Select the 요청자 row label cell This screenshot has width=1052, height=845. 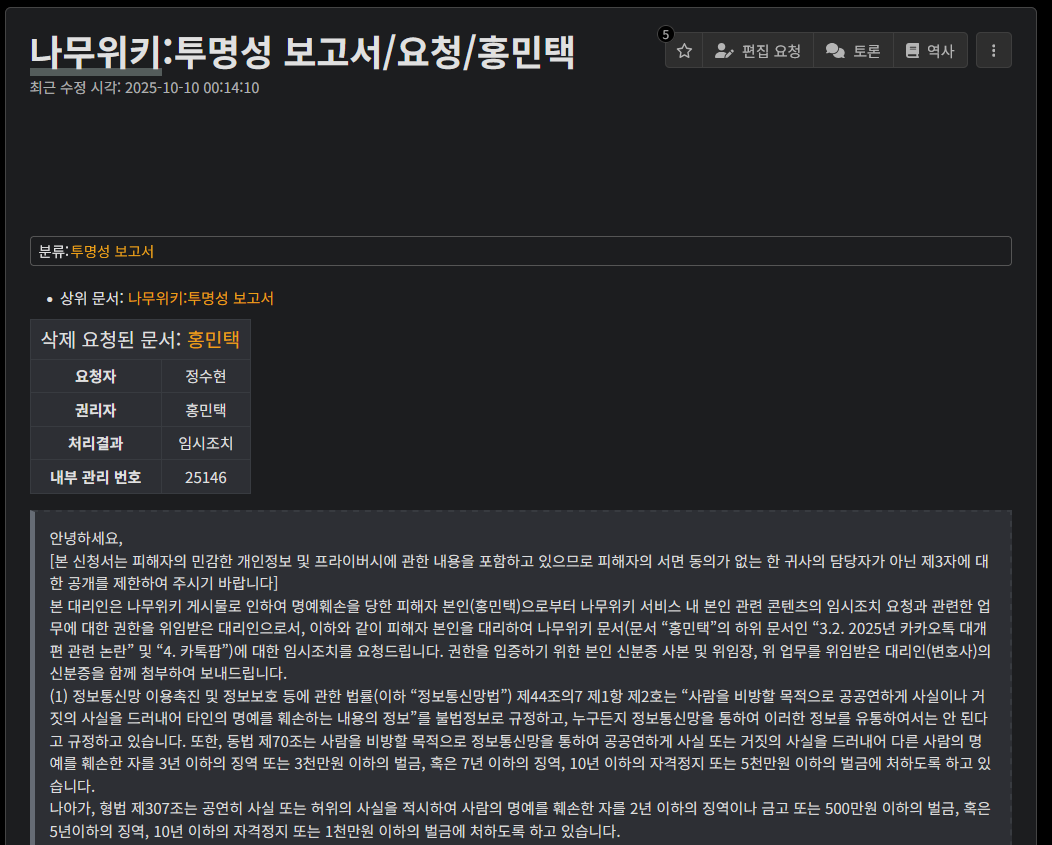tap(96, 376)
